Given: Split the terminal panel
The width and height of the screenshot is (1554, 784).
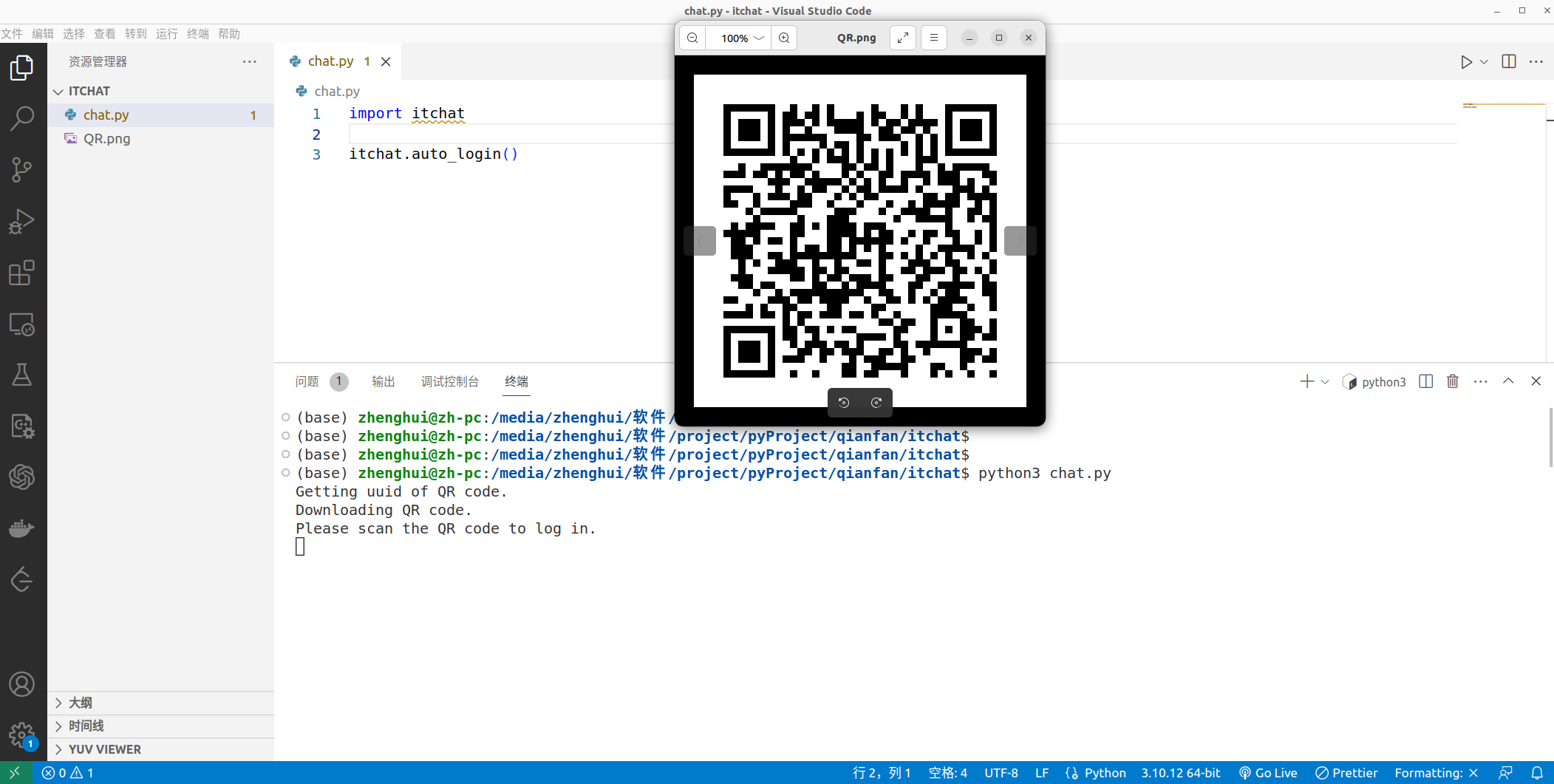Looking at the screenshot, I should click(1426, 381).
